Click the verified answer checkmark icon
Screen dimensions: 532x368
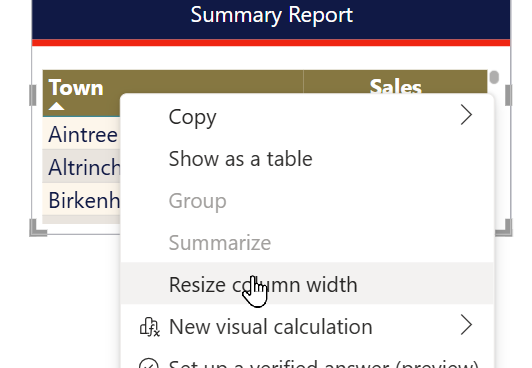149,364
